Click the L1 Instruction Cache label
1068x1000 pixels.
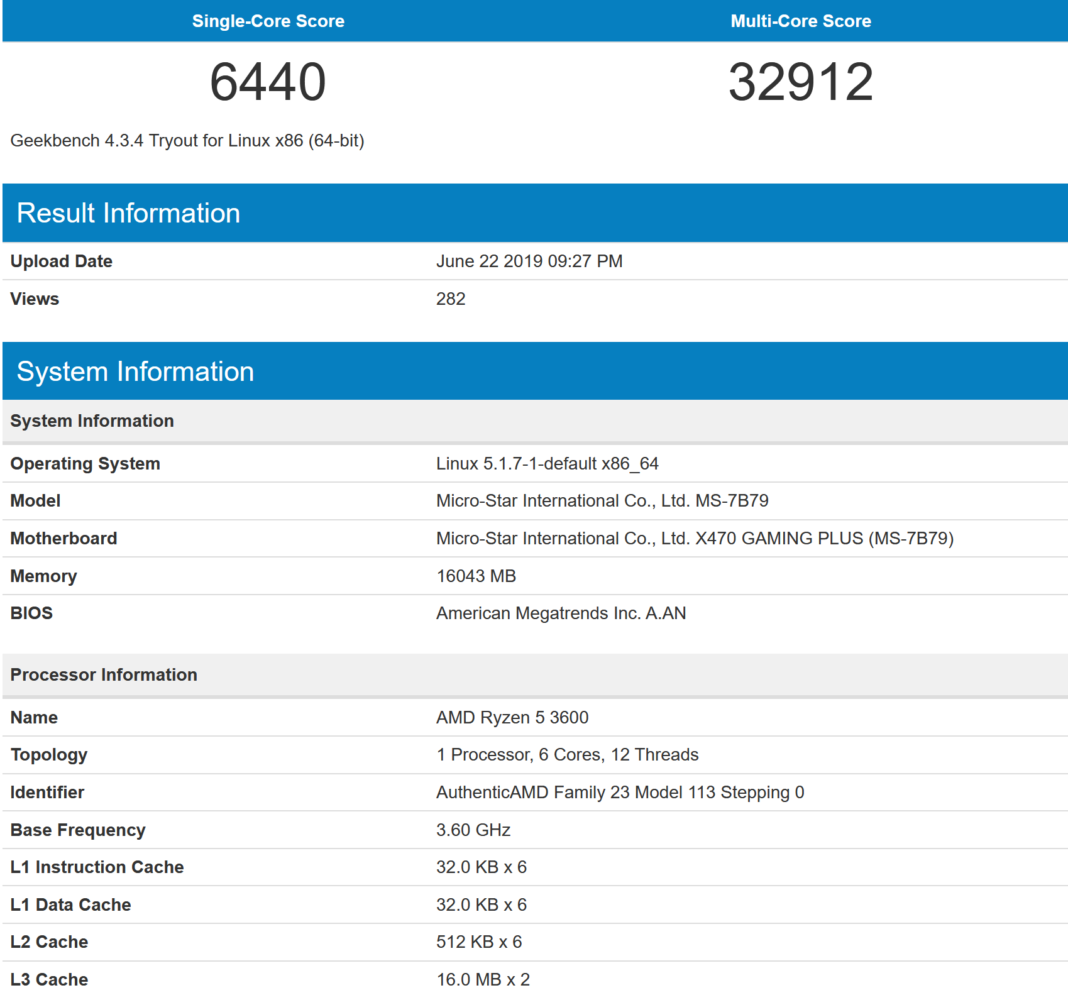pyautogui.click(x=97, y=867)
